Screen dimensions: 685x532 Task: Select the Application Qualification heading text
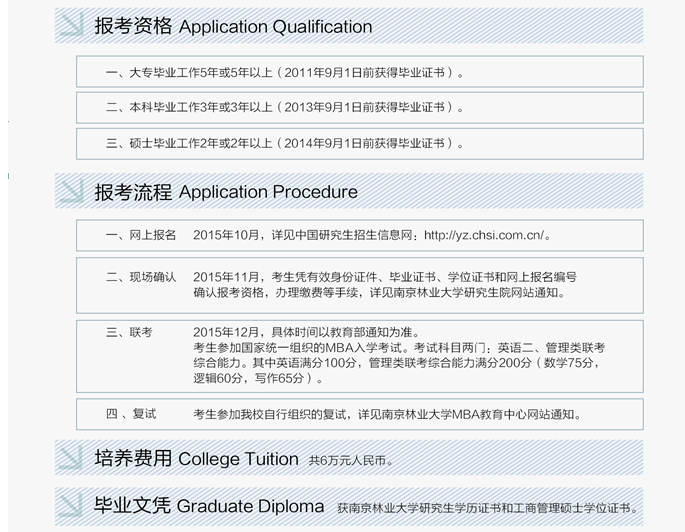point(276,27)
